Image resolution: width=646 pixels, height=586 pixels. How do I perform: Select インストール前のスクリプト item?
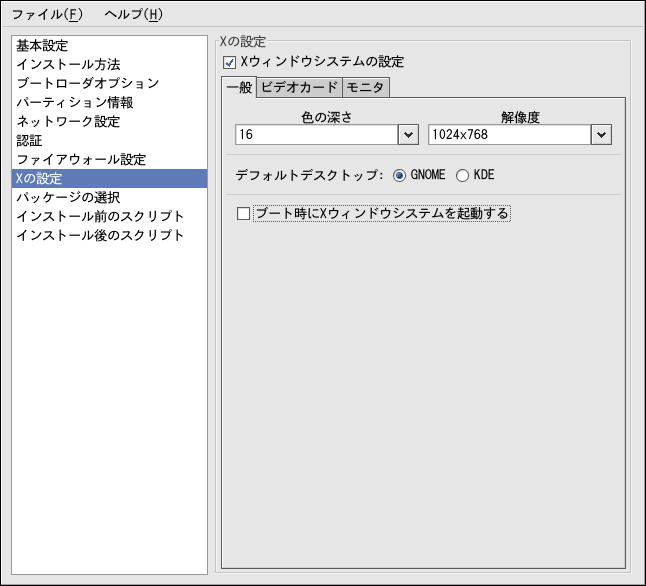coord(100,217)
